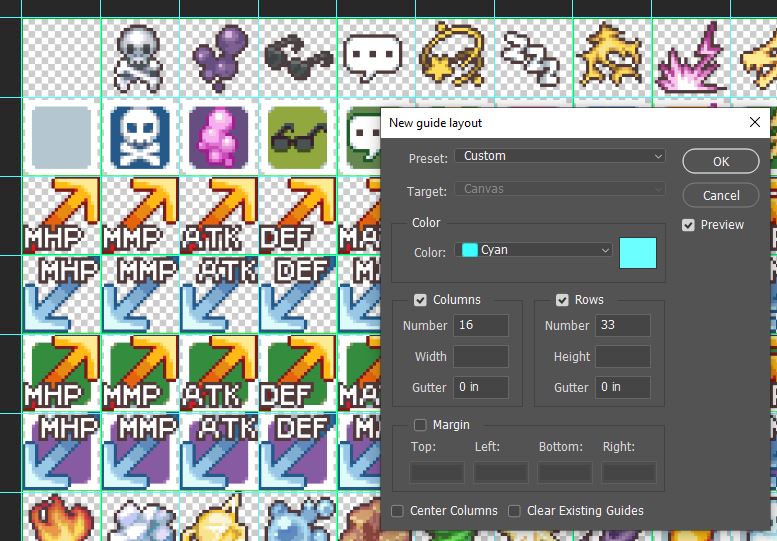The width and height of the screenshot is (777, 541).
Task: Toggle the Preview checkbox
Action: click(688, 225)
